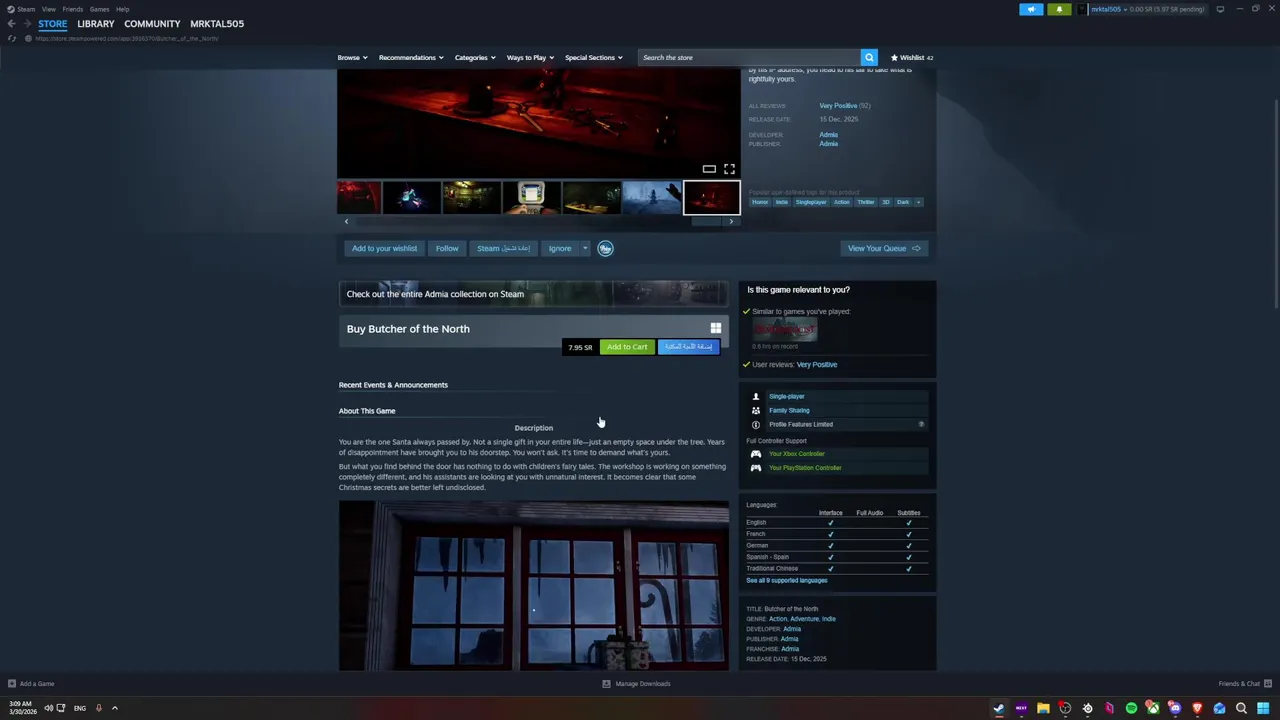Open the MRKTAL505 profile tab
This screenshot has width=1280, height=720.
(217, 24)
